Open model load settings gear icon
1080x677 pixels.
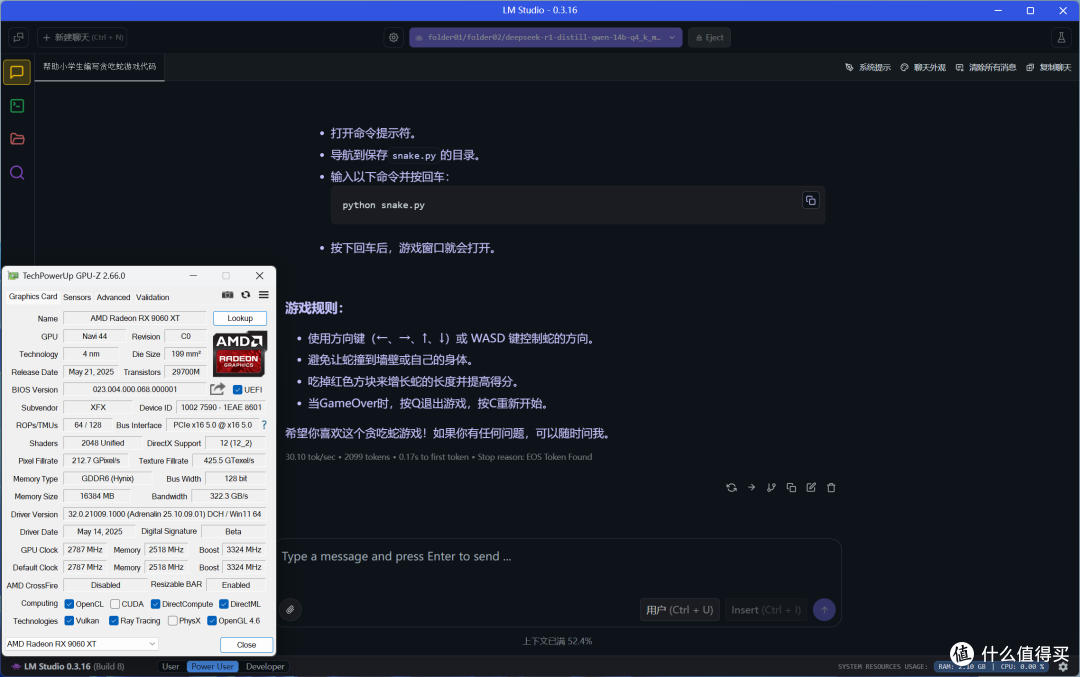[x=393, y=37]
